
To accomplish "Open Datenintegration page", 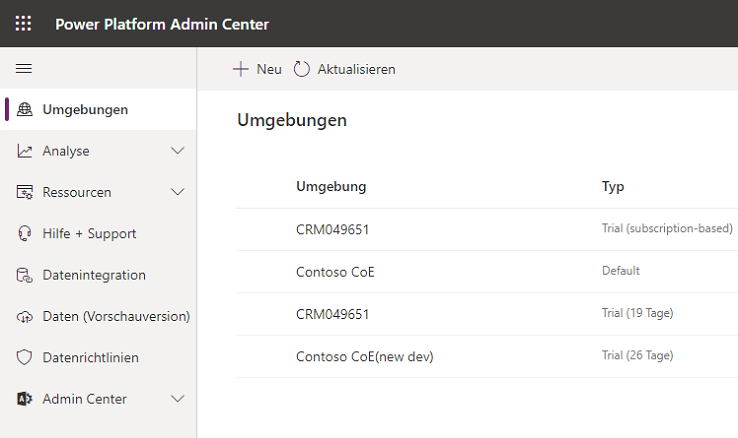I will (x=98, y=275).
